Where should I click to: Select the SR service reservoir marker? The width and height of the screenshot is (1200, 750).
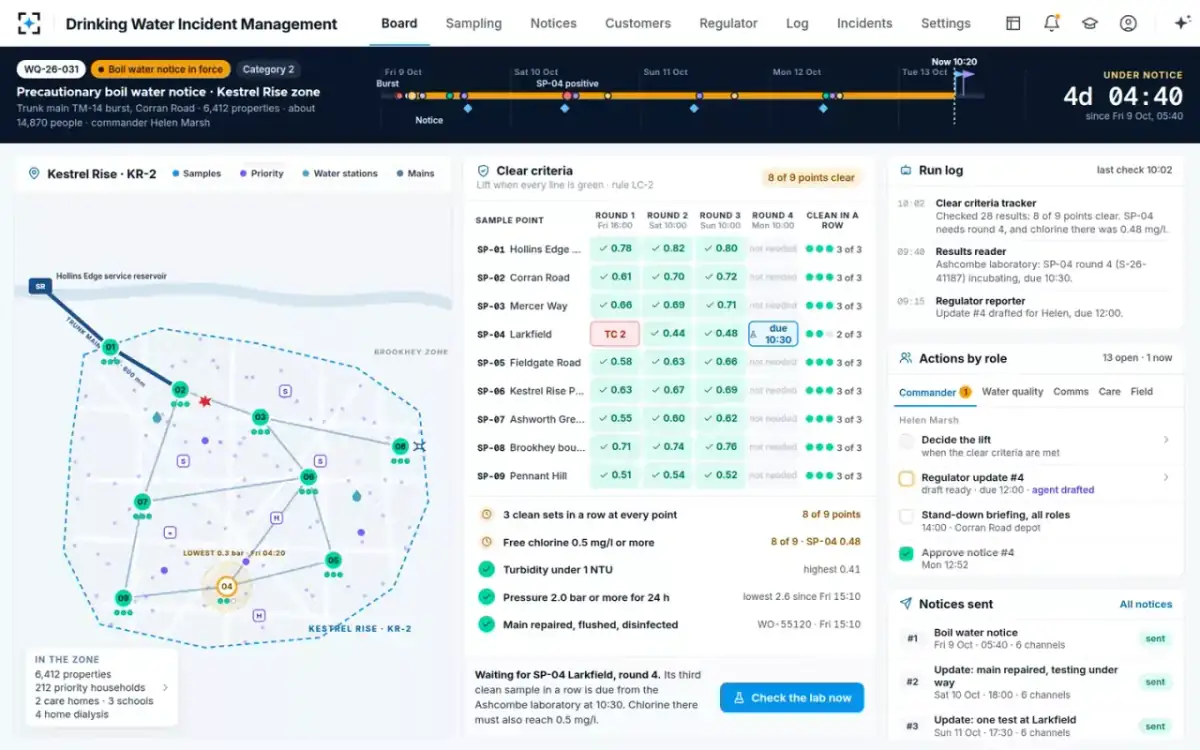tap(40, 285)
